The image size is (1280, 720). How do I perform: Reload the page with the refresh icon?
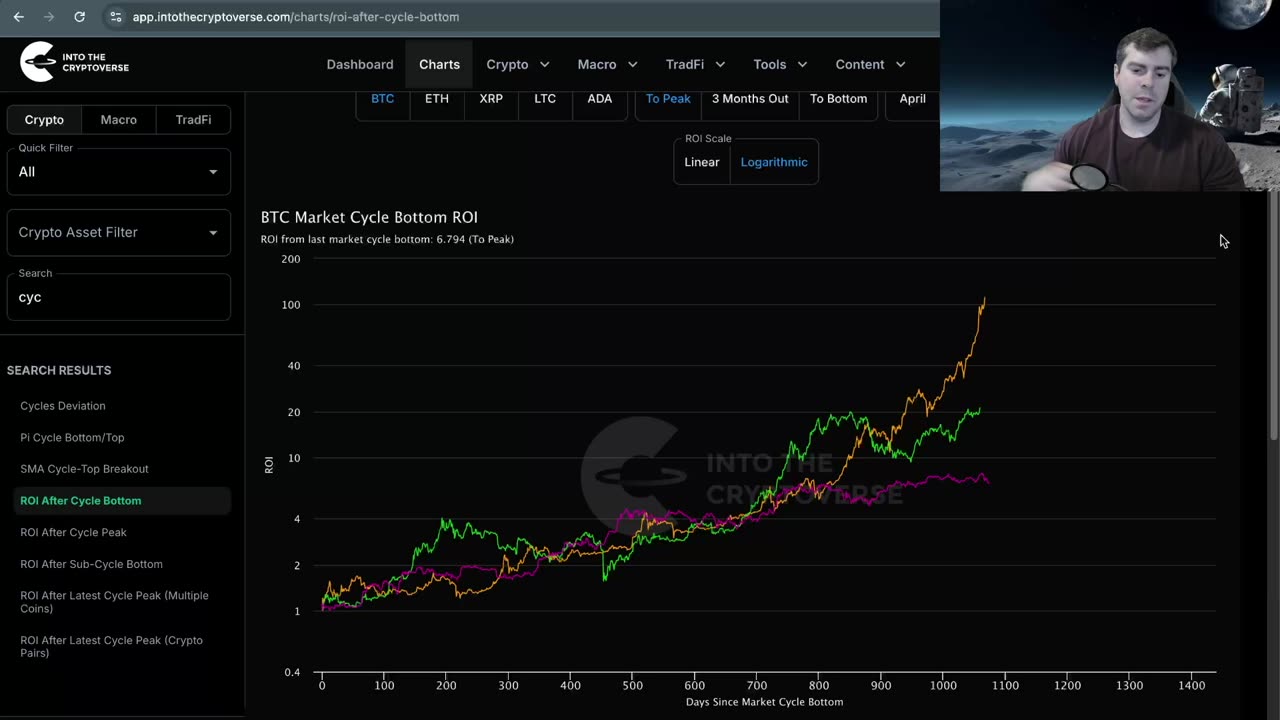[80, 17]
